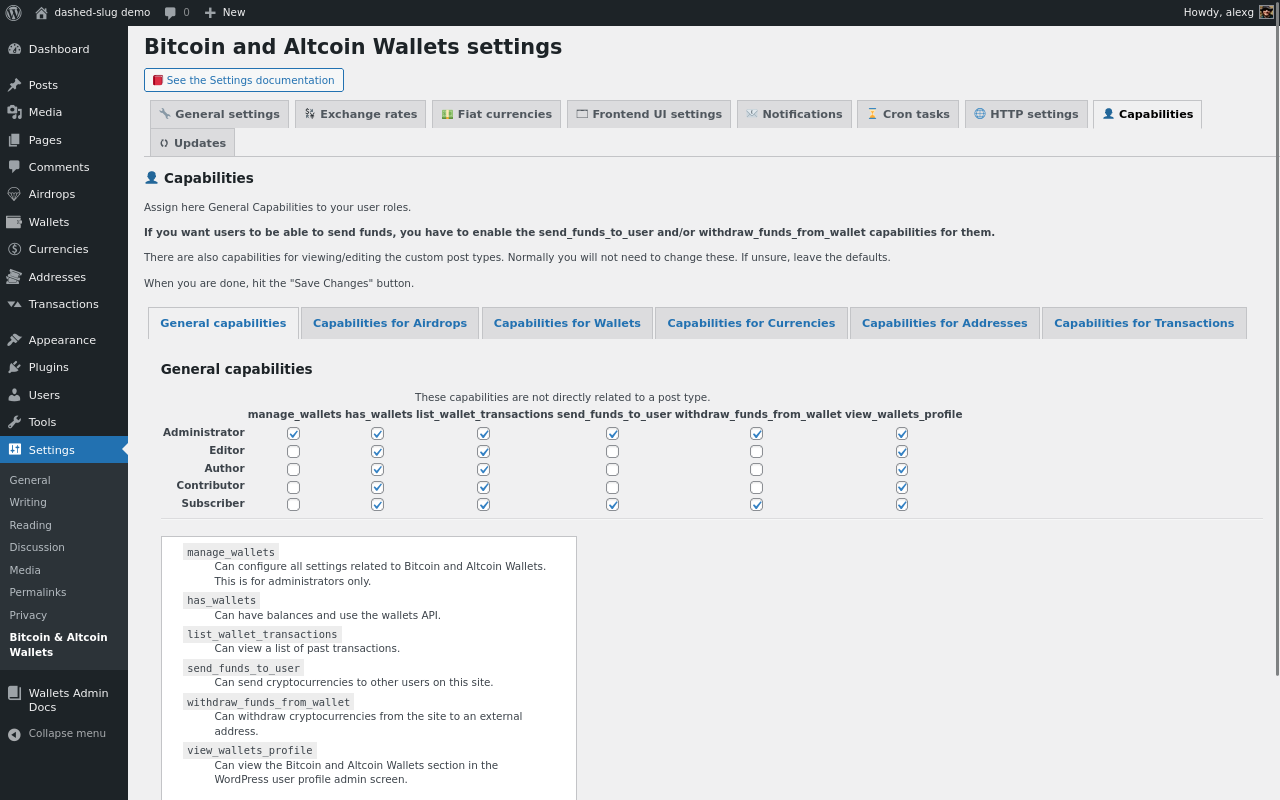Click the Airdrops parachute icon in sidebar
Screen dimensions: 1280x800
(14, 194)
